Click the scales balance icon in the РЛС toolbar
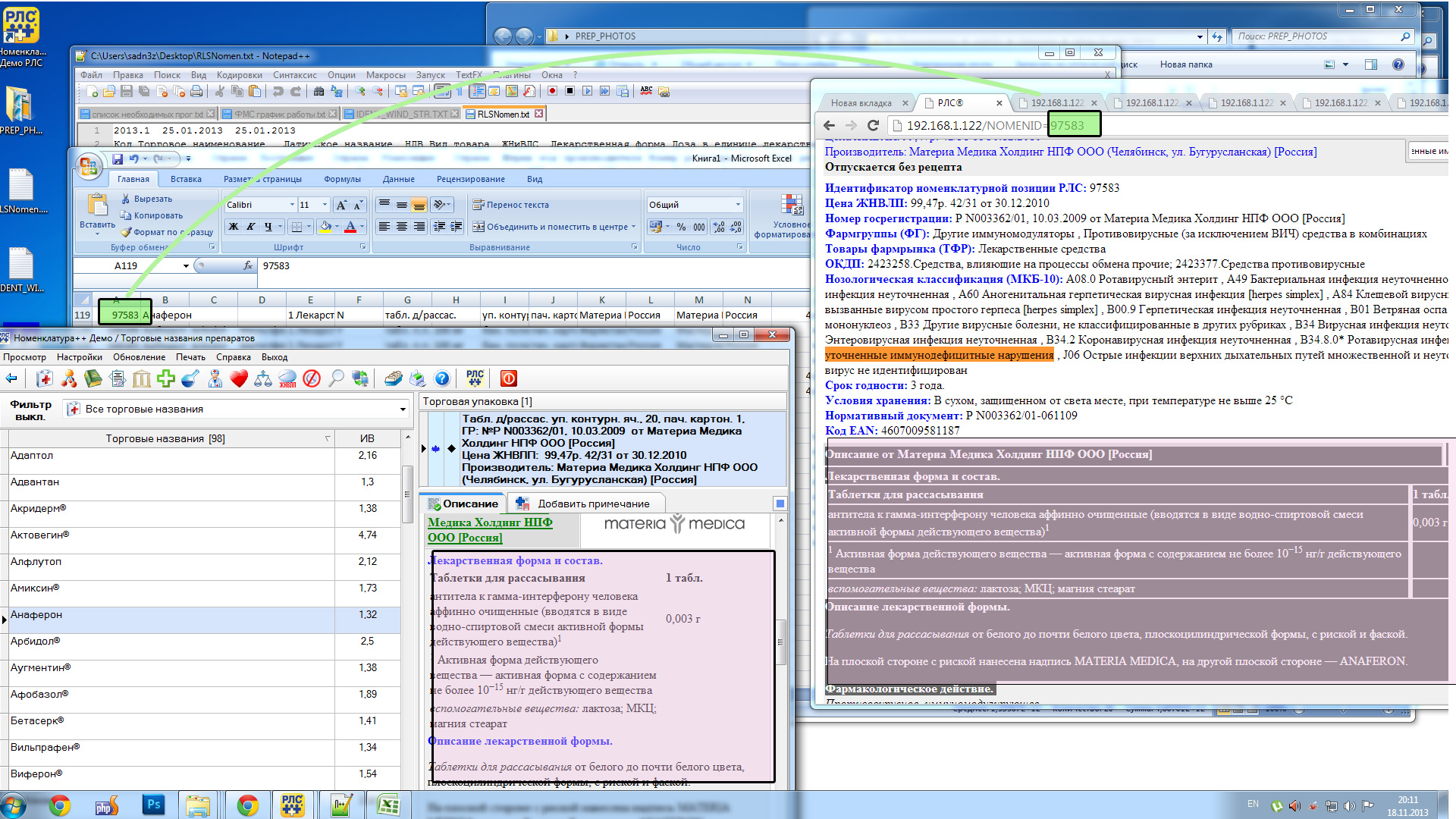The height and width of the screenshot is (819, 1456). click(263, 378)
